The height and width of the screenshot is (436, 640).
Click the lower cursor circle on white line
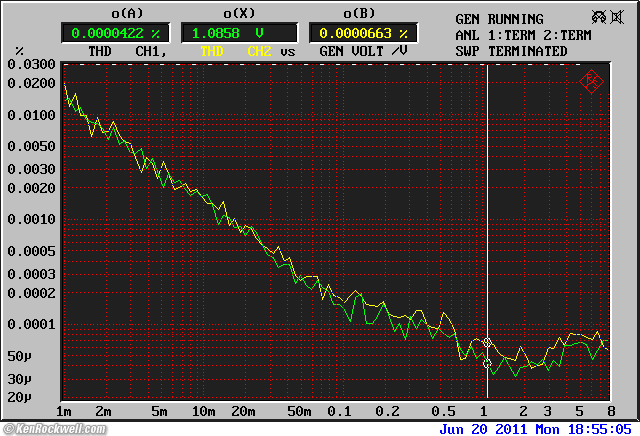(487, 363)
